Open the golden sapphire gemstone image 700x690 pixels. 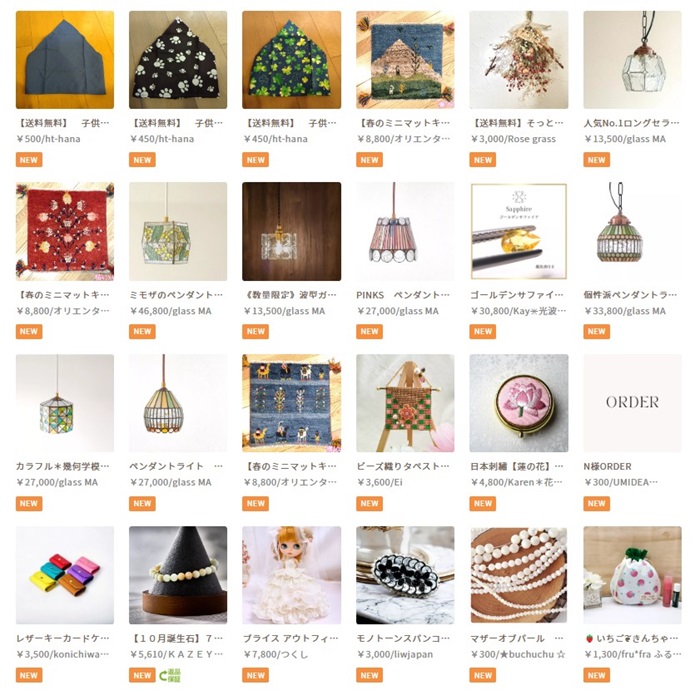tap(519, 231)
